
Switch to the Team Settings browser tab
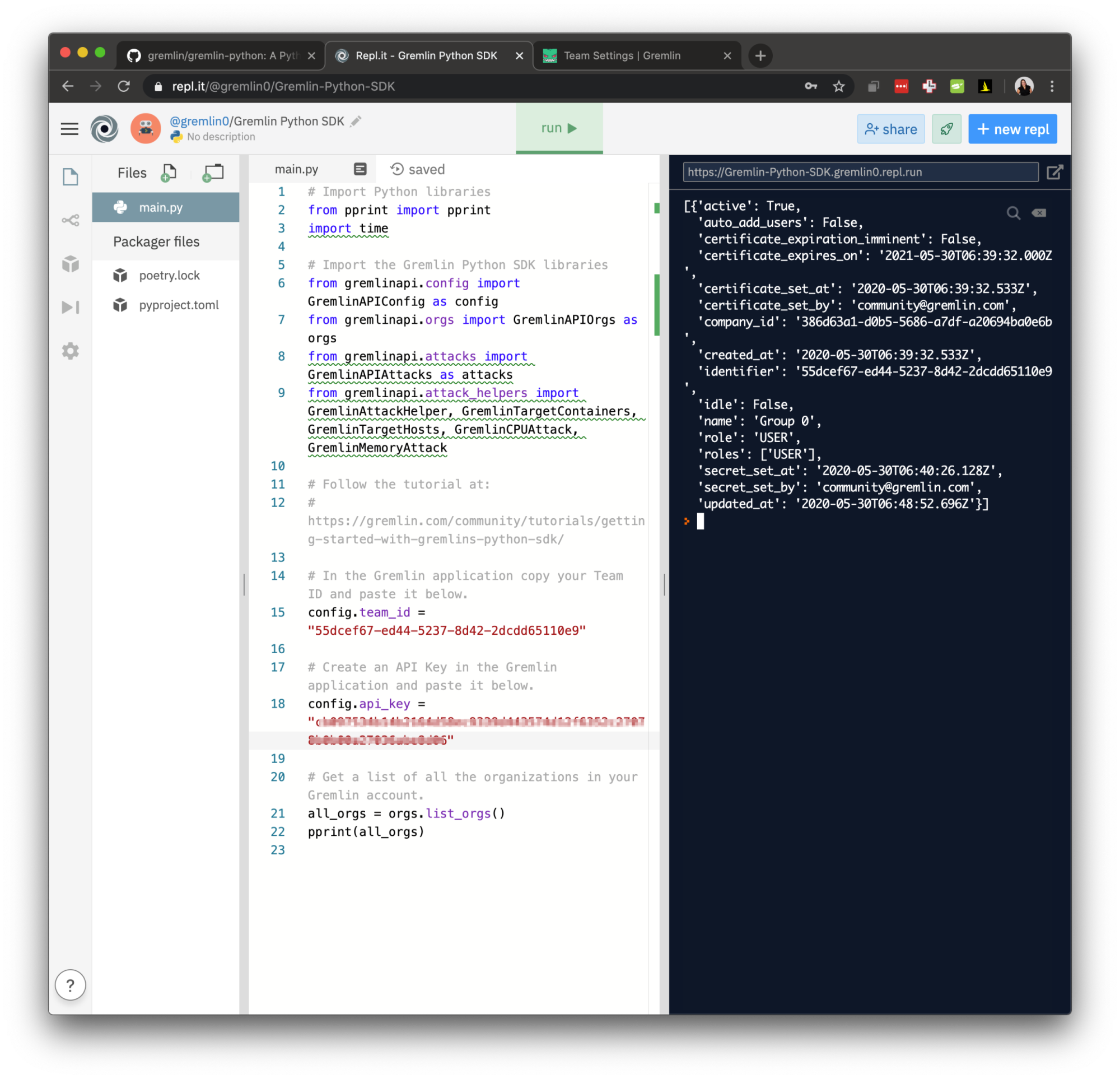(623, 55)
